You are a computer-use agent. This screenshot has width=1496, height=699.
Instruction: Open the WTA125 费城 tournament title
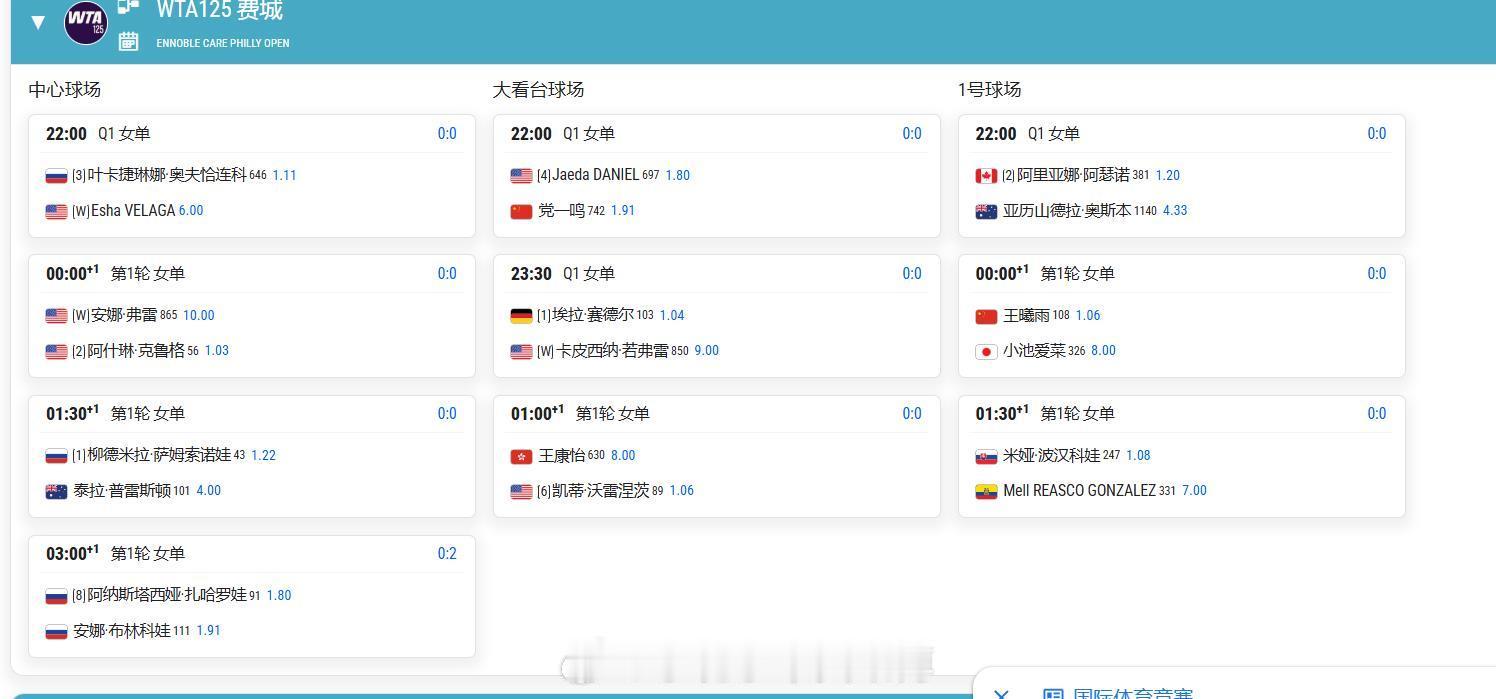pyautogui.click(x=220, y=10)
